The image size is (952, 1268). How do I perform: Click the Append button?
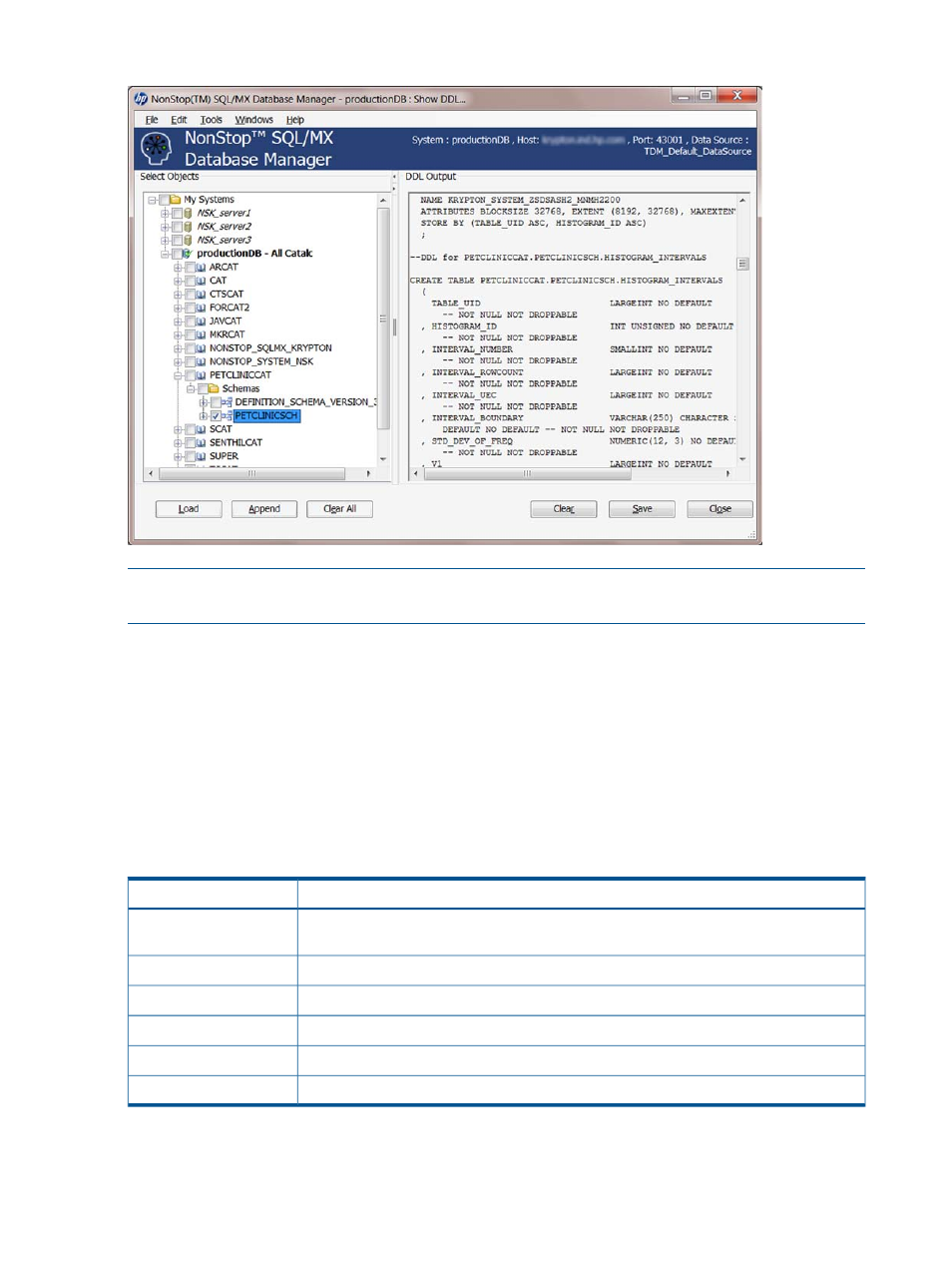[264, 509]
